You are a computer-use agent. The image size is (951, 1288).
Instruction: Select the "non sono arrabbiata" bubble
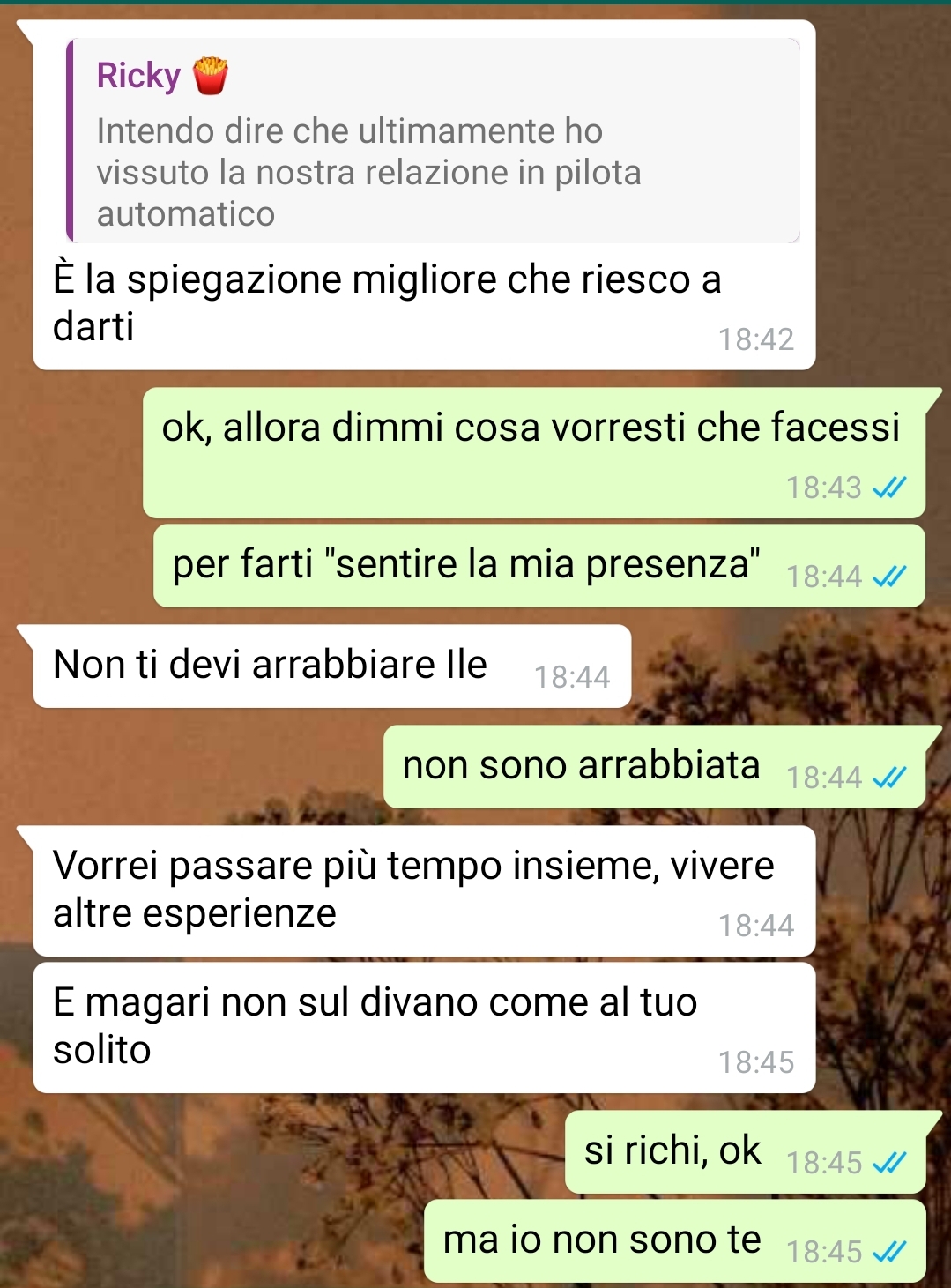pyautogui.click(x=654, y=767)
